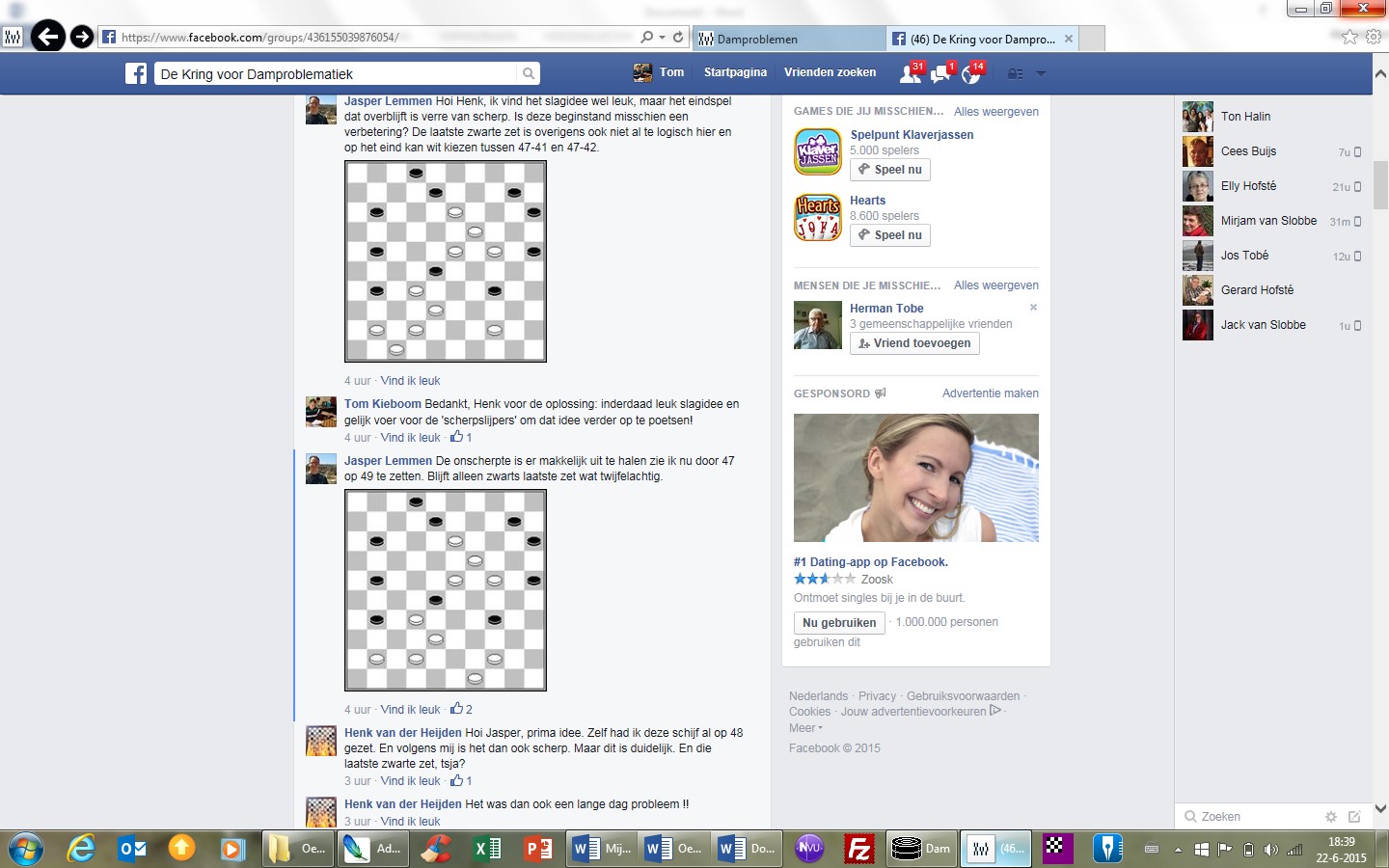Viewport: 1389px width, 868px height.
Task: Open the friend requests notifications icon
Action: click(910, 73)
